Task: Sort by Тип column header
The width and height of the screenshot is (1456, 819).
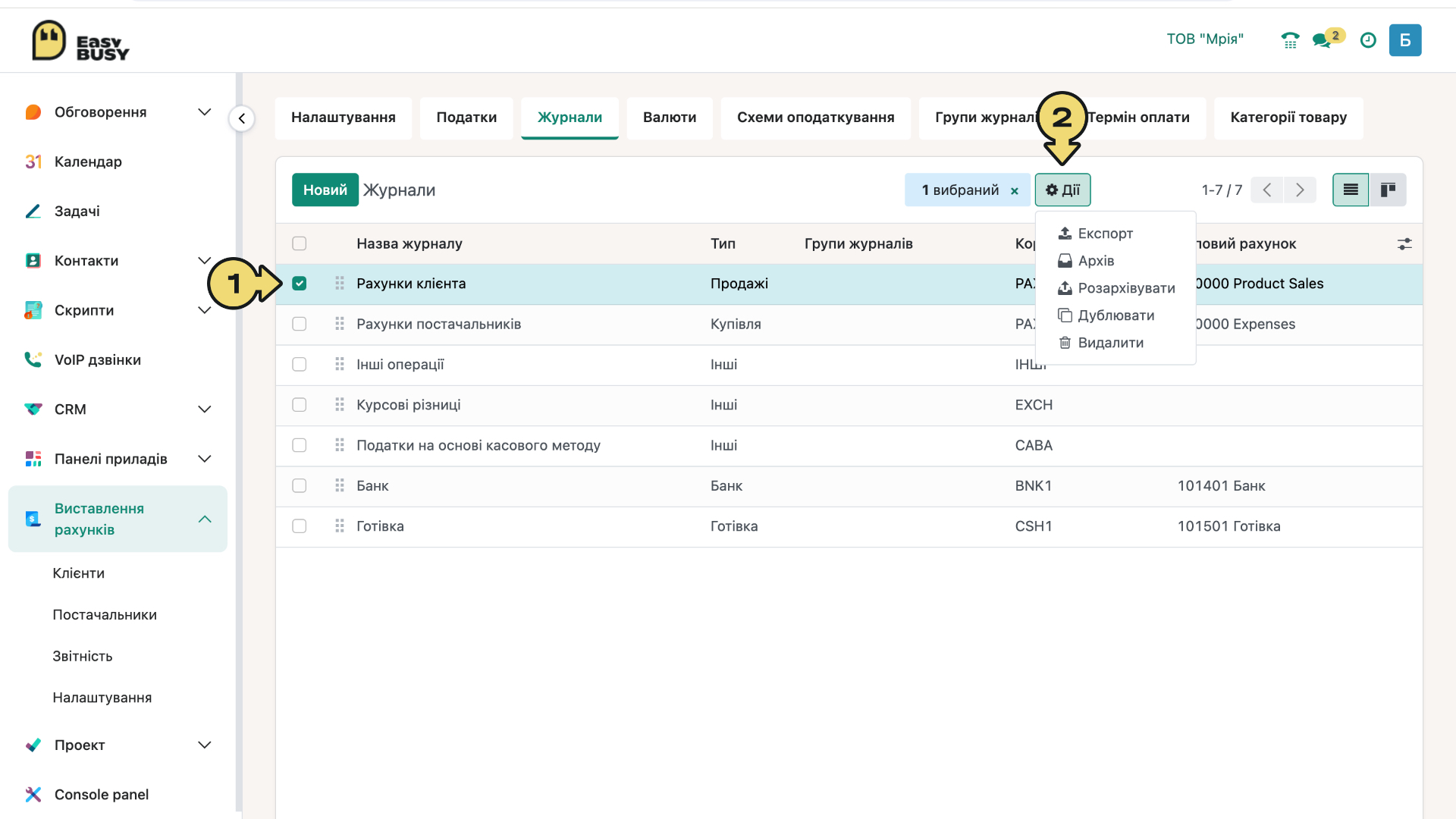Action: pyautogui.click(x=723, y=243)
